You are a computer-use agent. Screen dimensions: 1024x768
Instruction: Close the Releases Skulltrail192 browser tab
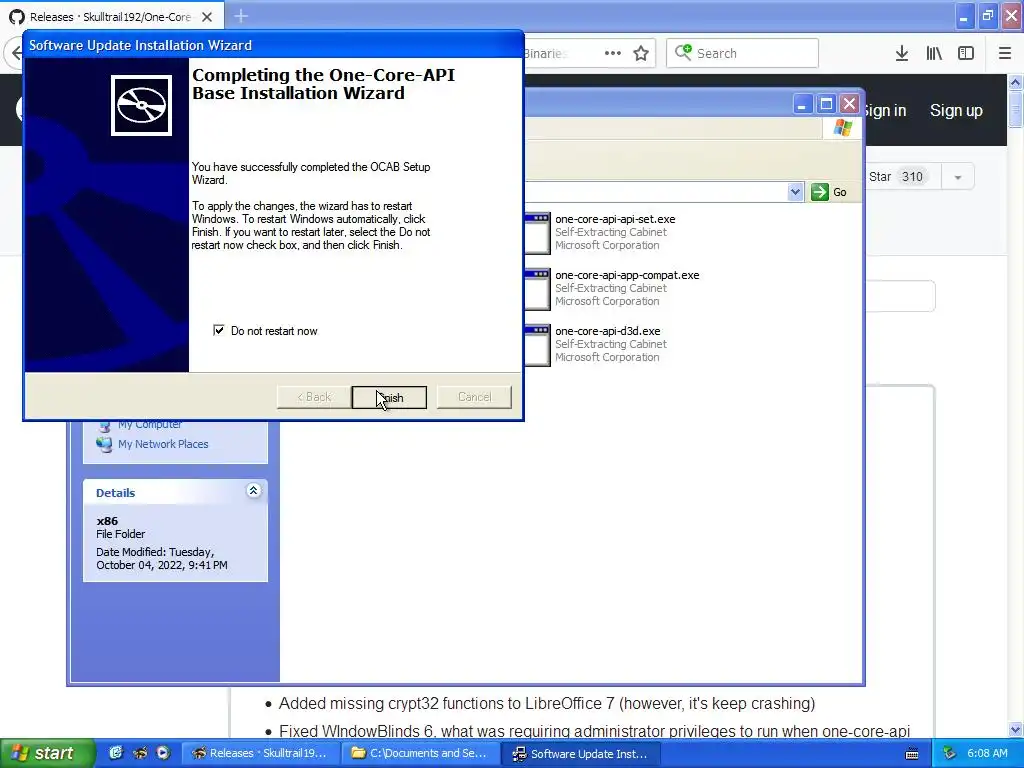(x=207, y=17)
